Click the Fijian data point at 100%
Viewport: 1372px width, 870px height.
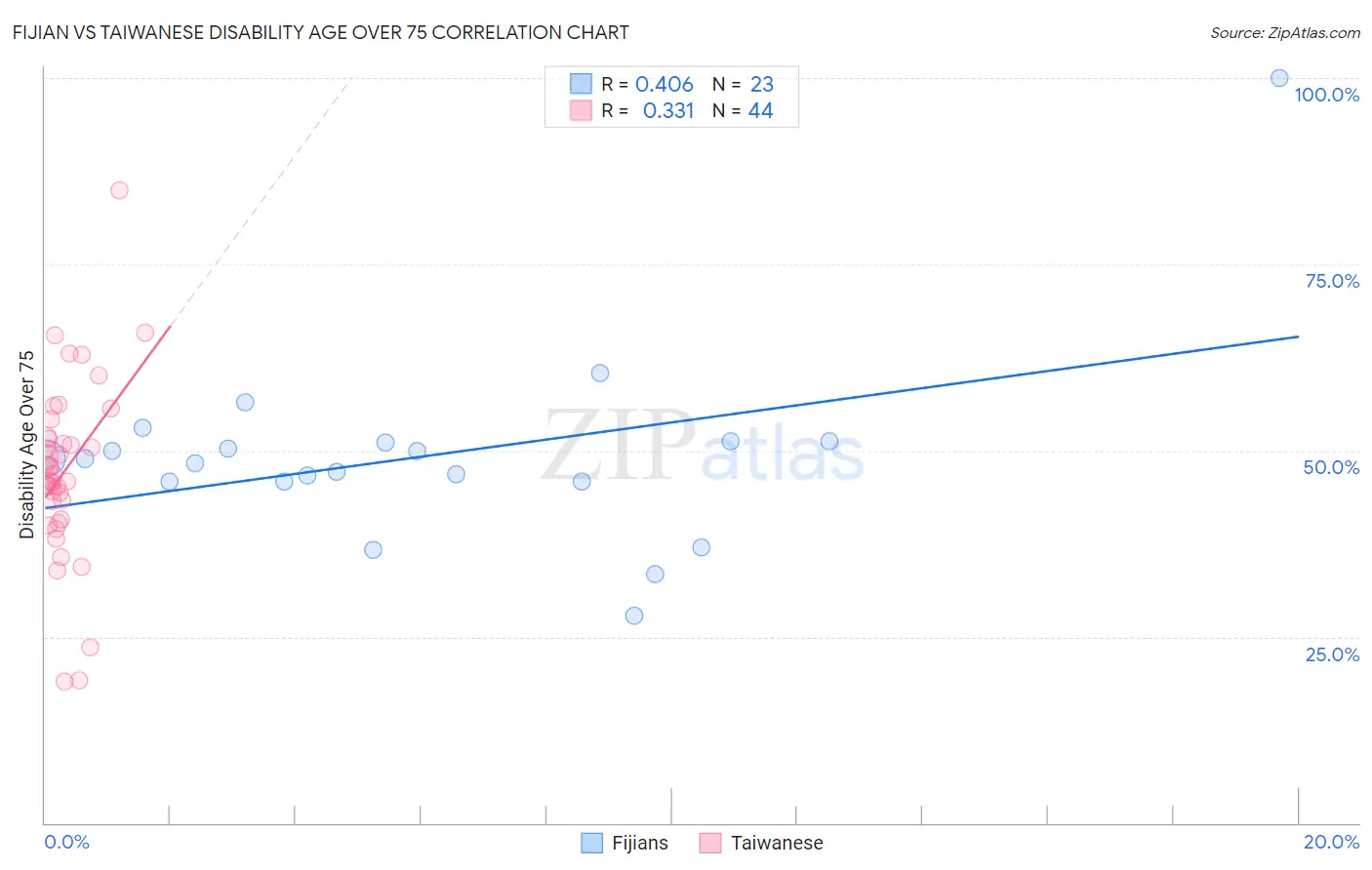(x=1279, y=78)
